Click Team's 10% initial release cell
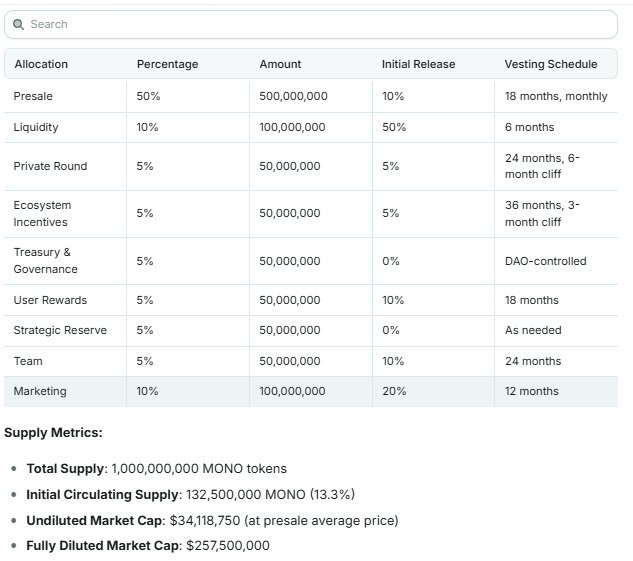The height and width of the screenshot is (561, 633). (x=433, y=361)
